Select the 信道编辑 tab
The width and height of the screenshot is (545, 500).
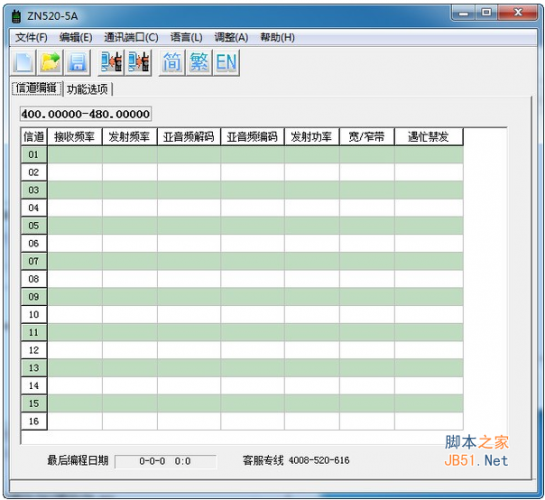pos(36,88)
